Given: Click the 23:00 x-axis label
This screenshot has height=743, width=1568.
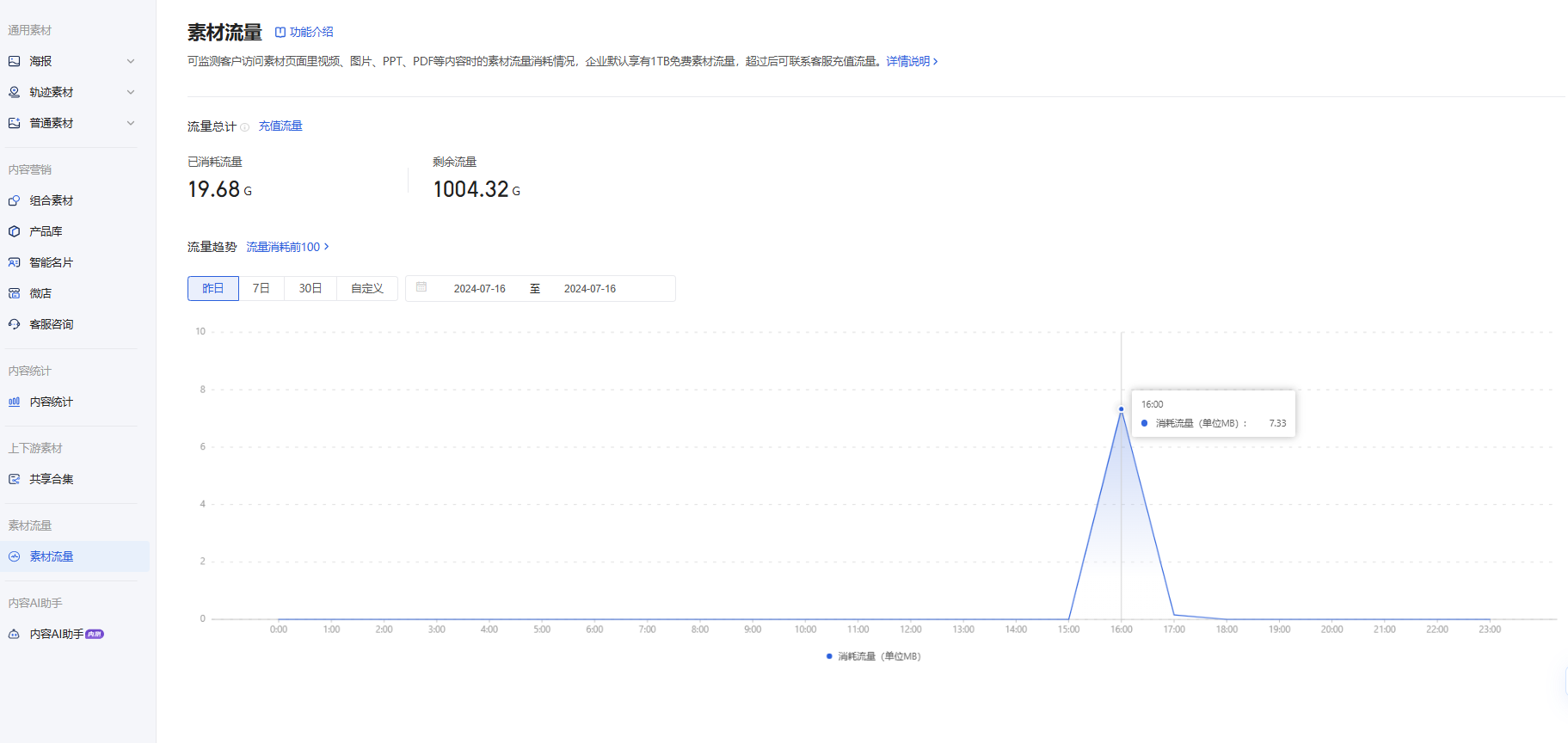Looking at the screenshot, I should pos(1490,629).
